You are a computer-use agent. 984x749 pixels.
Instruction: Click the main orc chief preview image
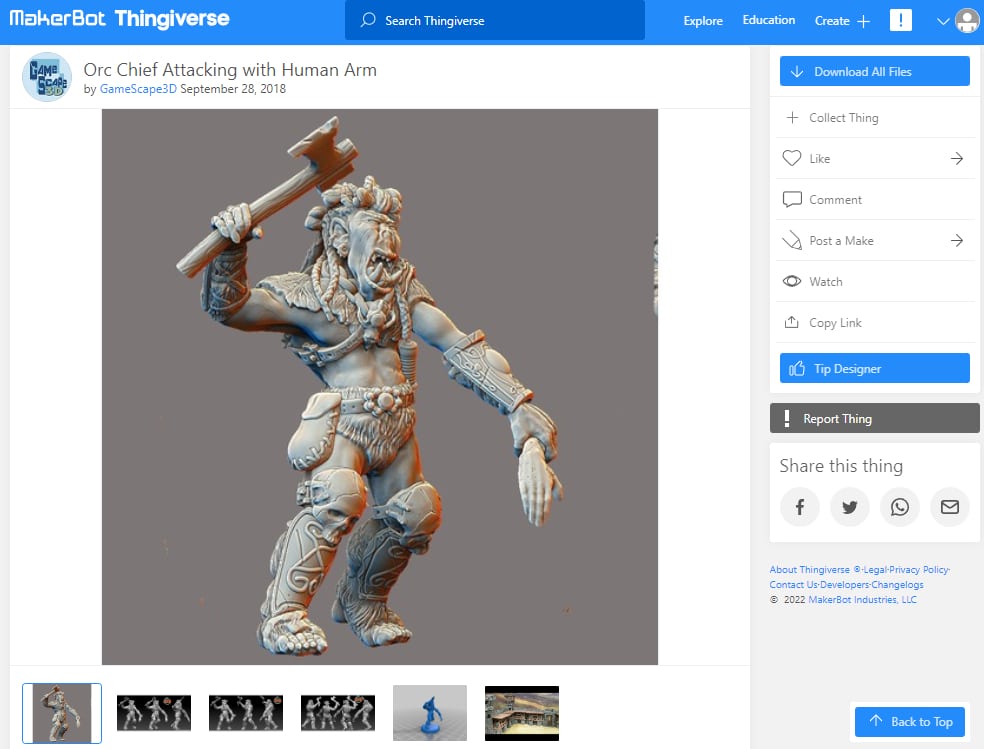point(380,386)
